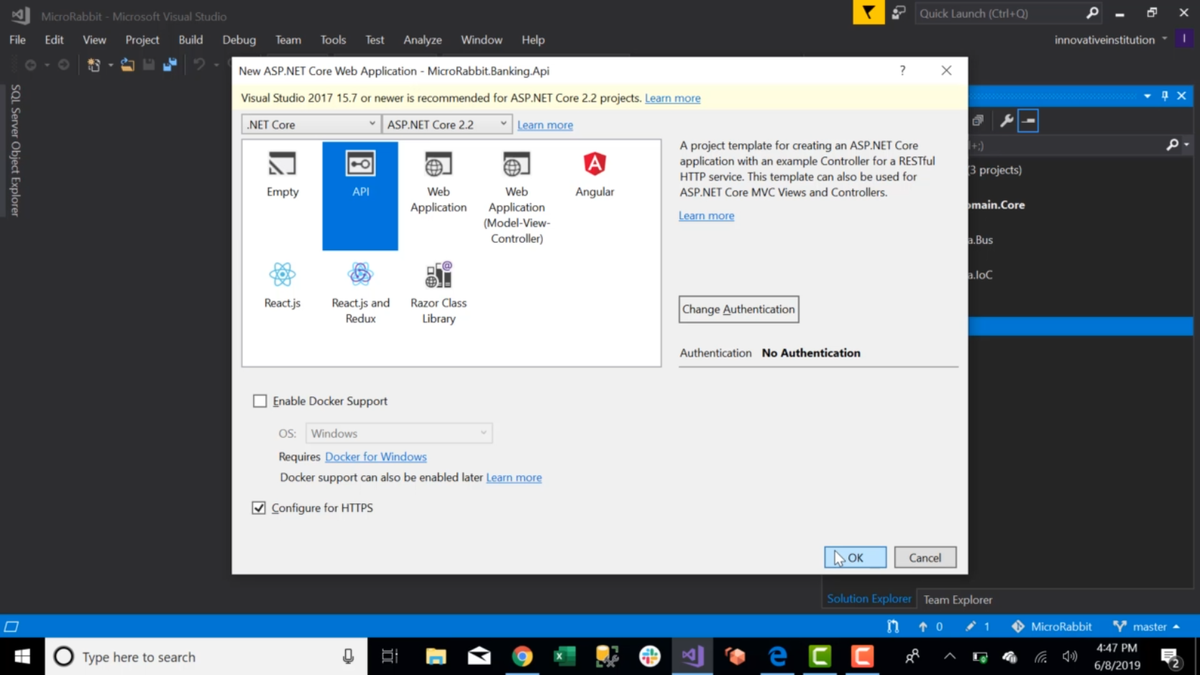Screen dimensions: 1200x675
Task: Click the Save All toolbar icon
Action: coord(170,65)
